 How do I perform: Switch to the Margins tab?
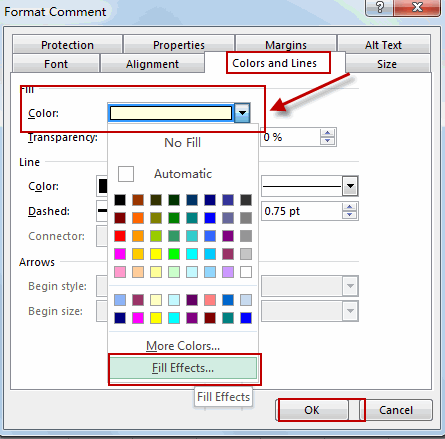(286, 45)
